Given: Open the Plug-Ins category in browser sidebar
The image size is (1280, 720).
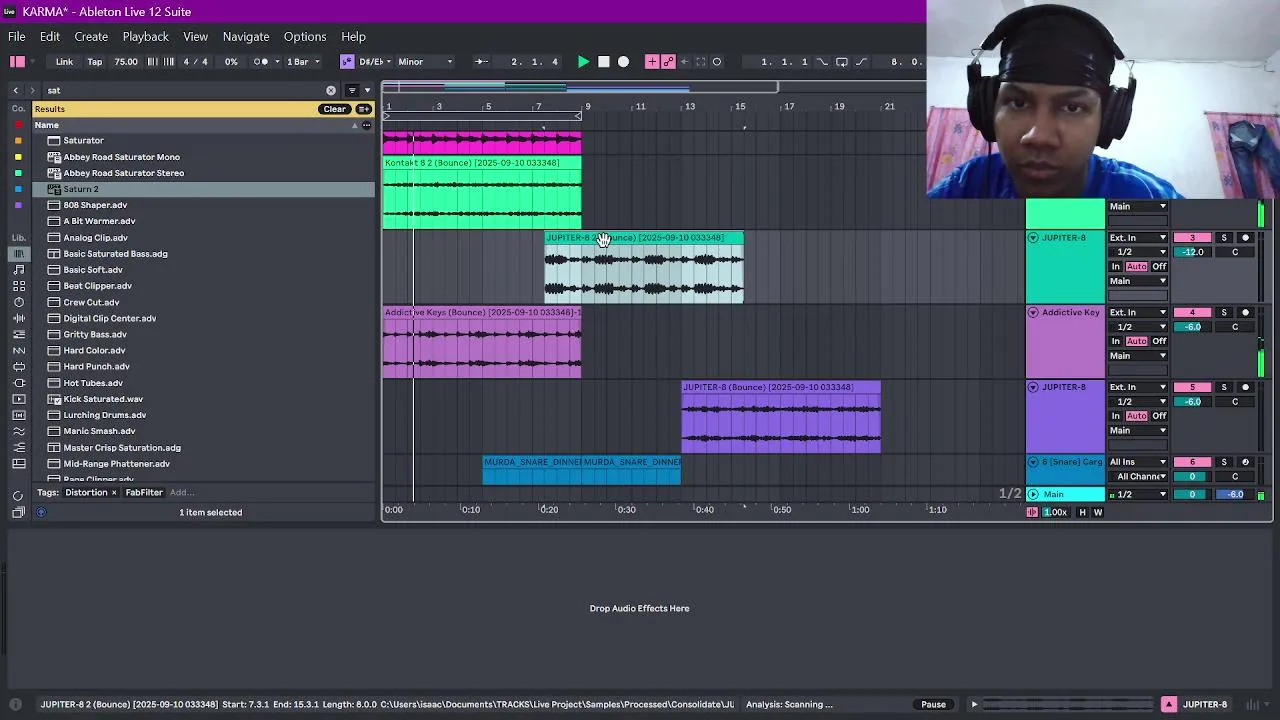Looking at the screenshot, I should [x=18, y=383].
